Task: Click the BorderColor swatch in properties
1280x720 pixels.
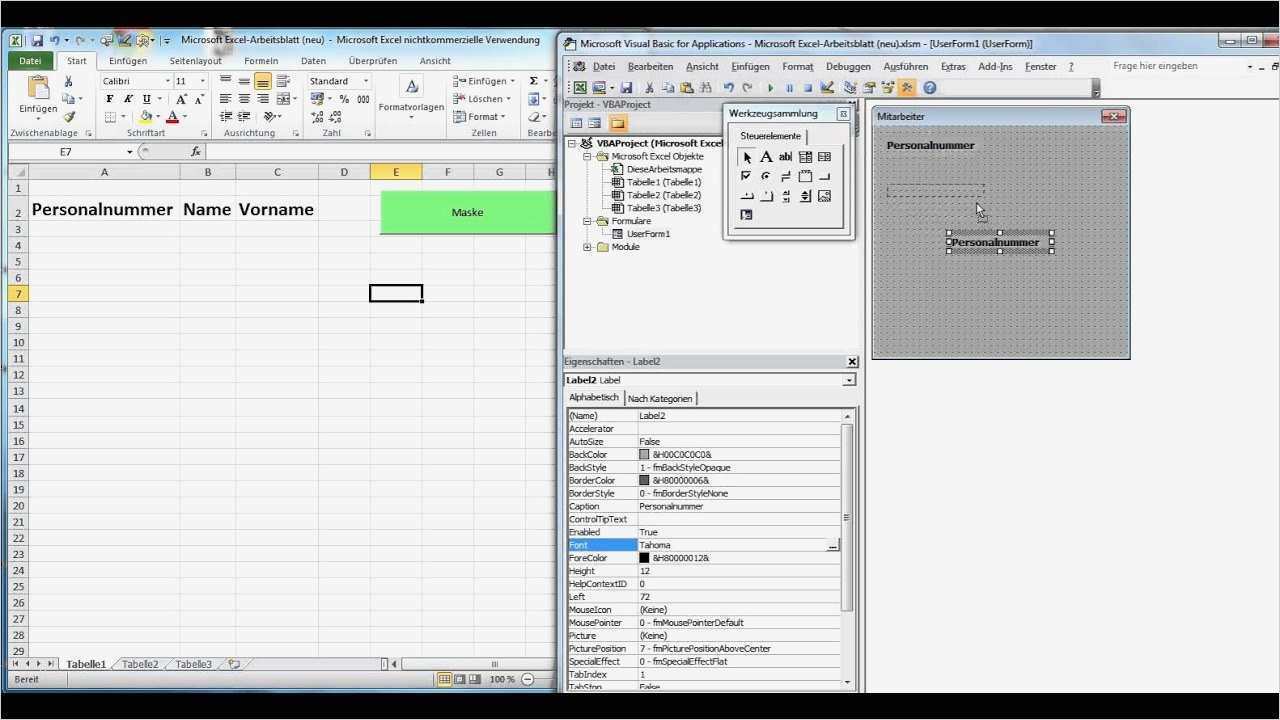Action: (644, 480)
